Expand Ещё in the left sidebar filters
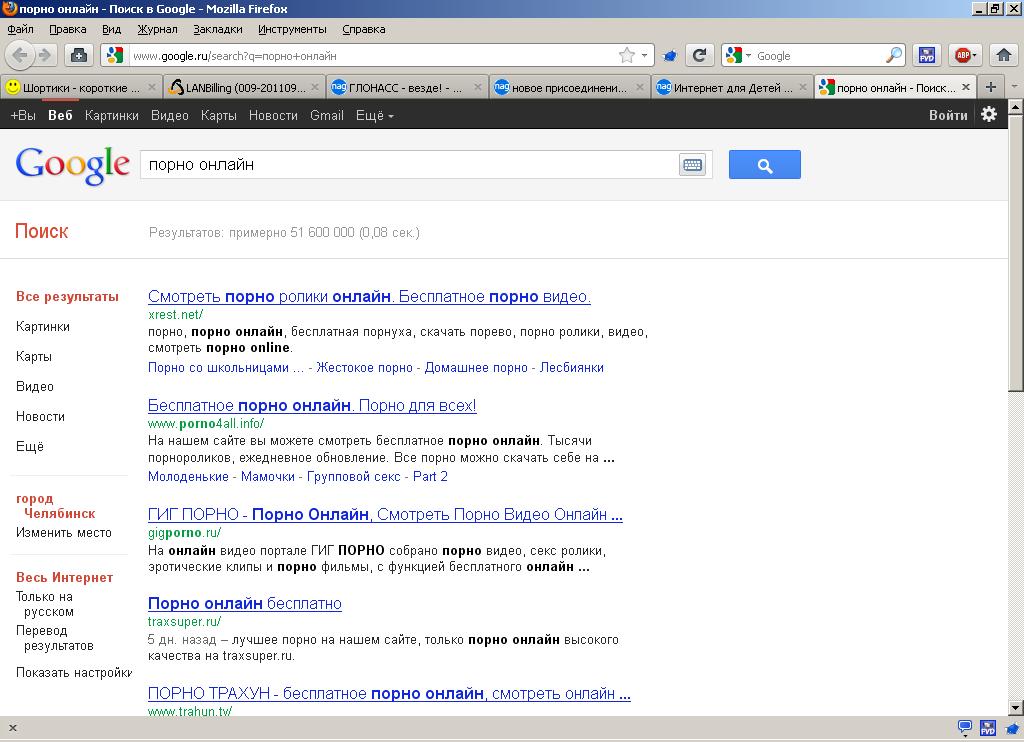Screen dimensions: 1024x742 tap(30, 447)
